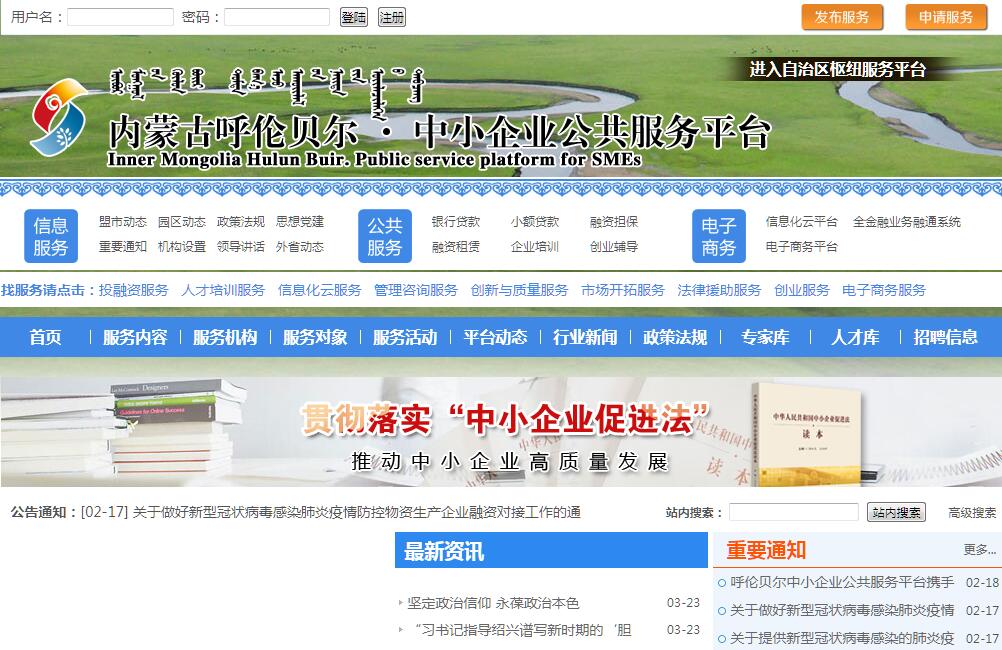Image resolution: width=1002 pixels, height=650 pixels.
Task: Click the 电子商务 blue category tile
Action: [718, 236]
